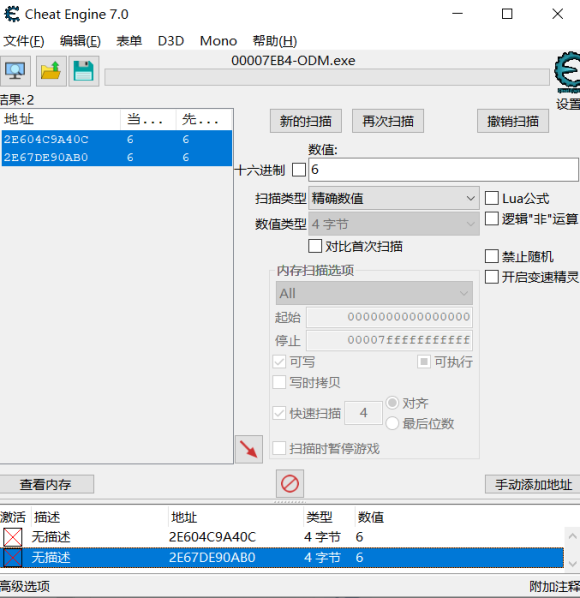The height and width of the screenshot is (598, 580).
Task: Click the 起始 start address field
Action: (x=389, y=317)
